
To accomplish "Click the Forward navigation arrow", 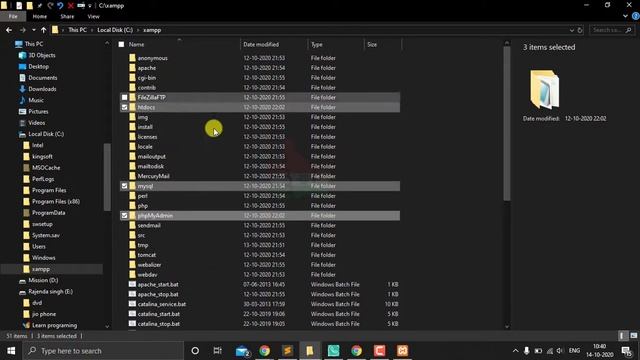I will 23,30.
